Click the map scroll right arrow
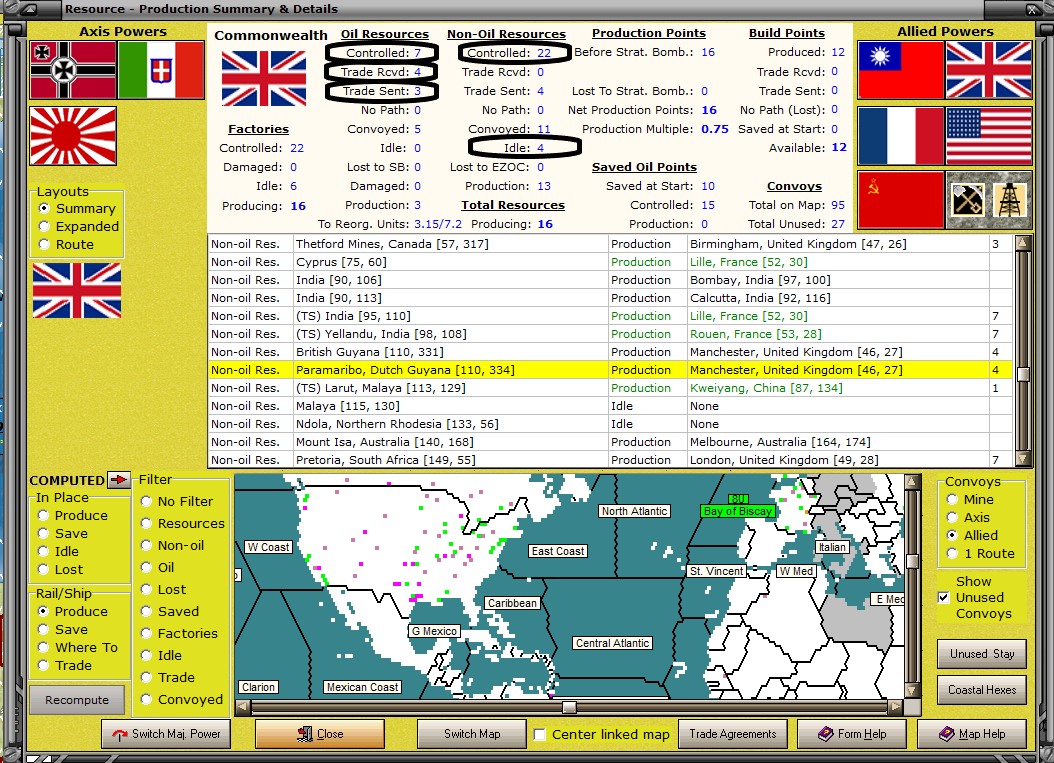Image resolution: width=1054 pixels, height=763 pixels. coord(895,707)
